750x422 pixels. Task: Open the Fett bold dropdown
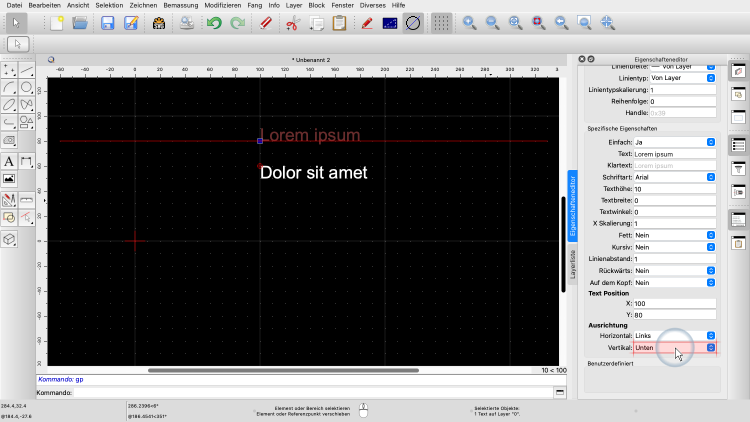675,235
